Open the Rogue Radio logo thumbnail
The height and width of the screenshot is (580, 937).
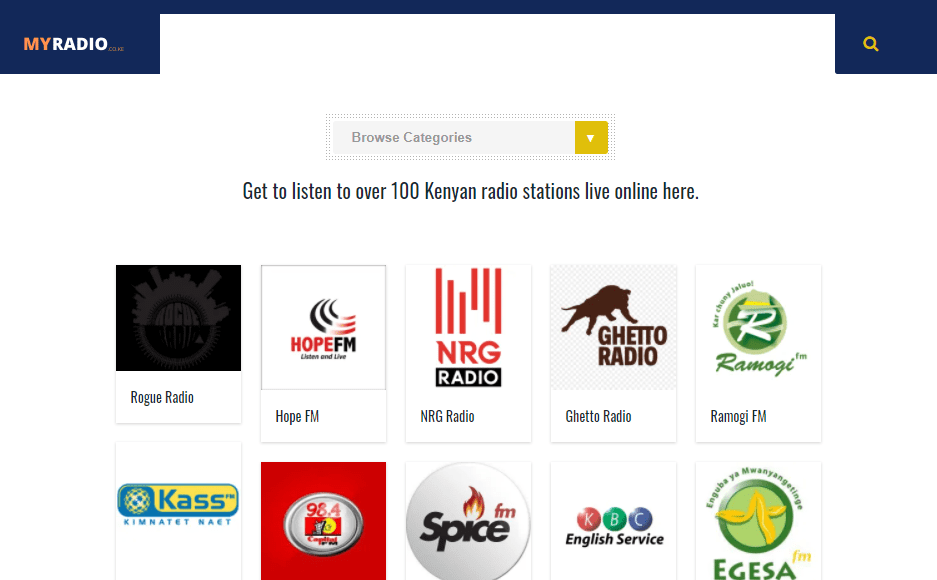click(179, 318)
